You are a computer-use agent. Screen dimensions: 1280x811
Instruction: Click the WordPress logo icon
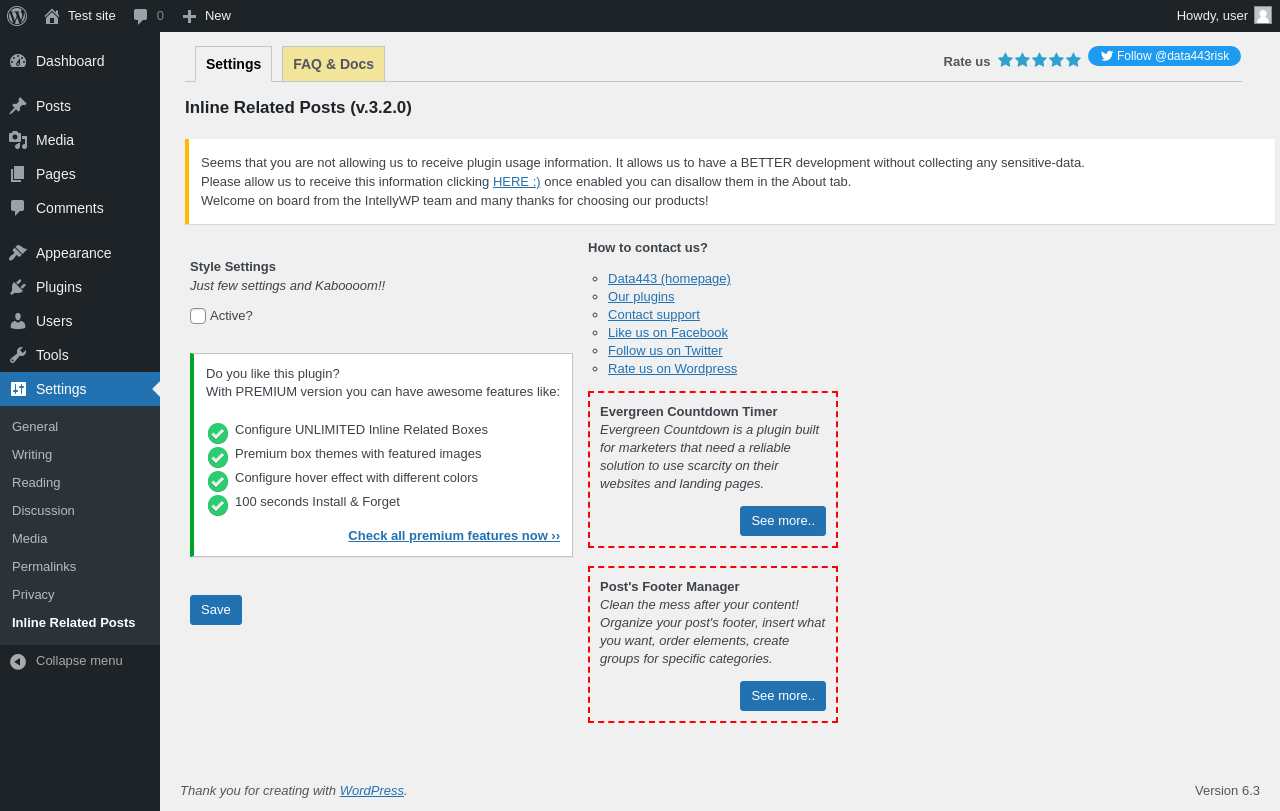tap(17, 16)
